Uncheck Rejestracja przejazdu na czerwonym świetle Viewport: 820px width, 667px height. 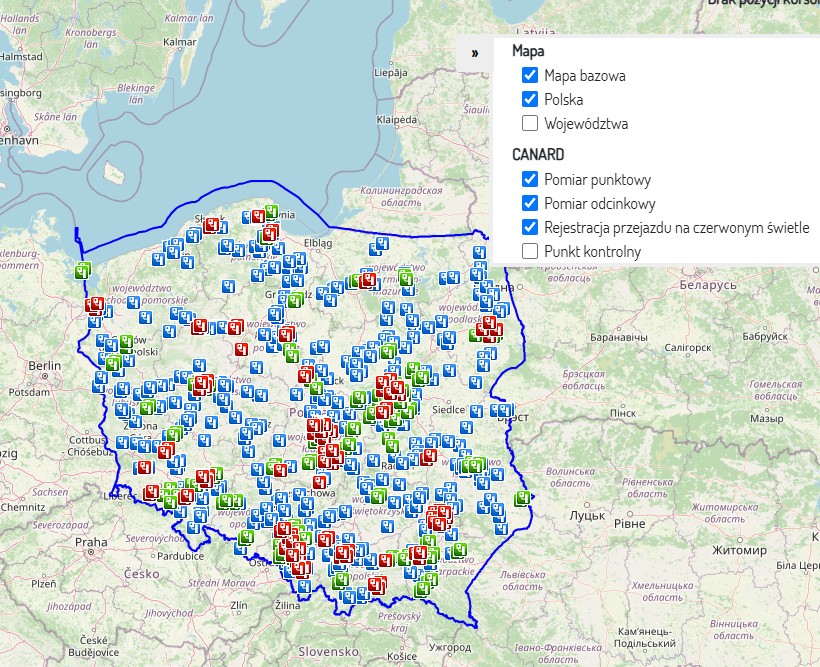click(x=530, y=228)
